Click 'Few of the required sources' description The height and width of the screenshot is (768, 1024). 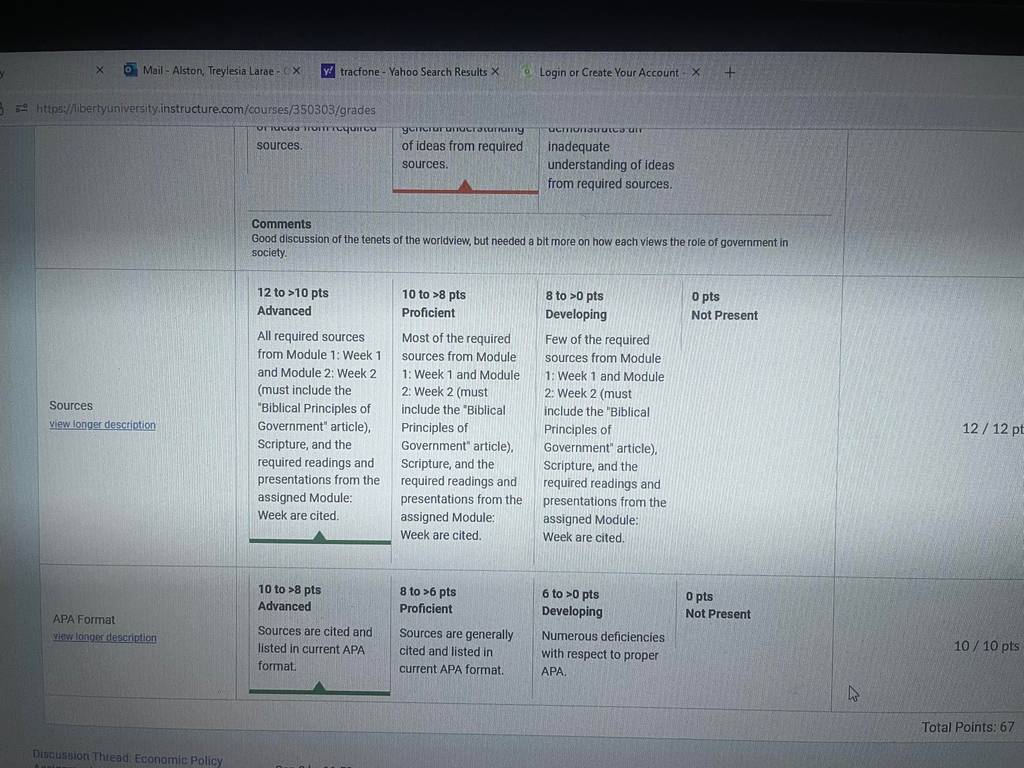click(x=604, y=438)
